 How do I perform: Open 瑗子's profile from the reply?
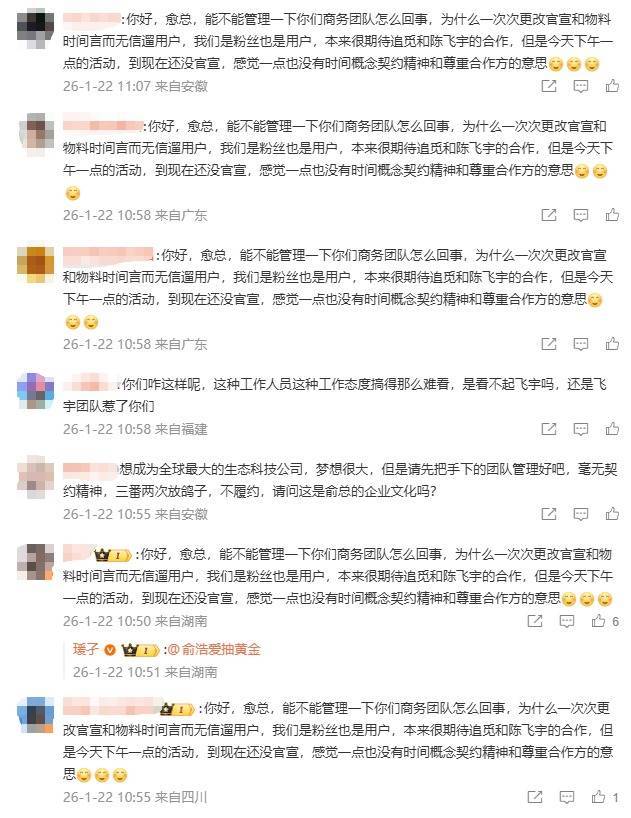pyautogui.click(x=86, y=649)
